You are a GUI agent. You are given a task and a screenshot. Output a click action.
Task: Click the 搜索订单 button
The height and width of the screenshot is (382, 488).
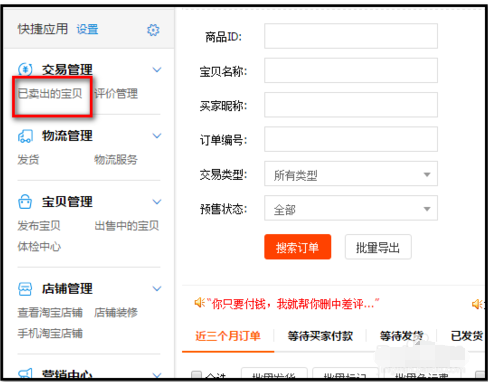298,247
